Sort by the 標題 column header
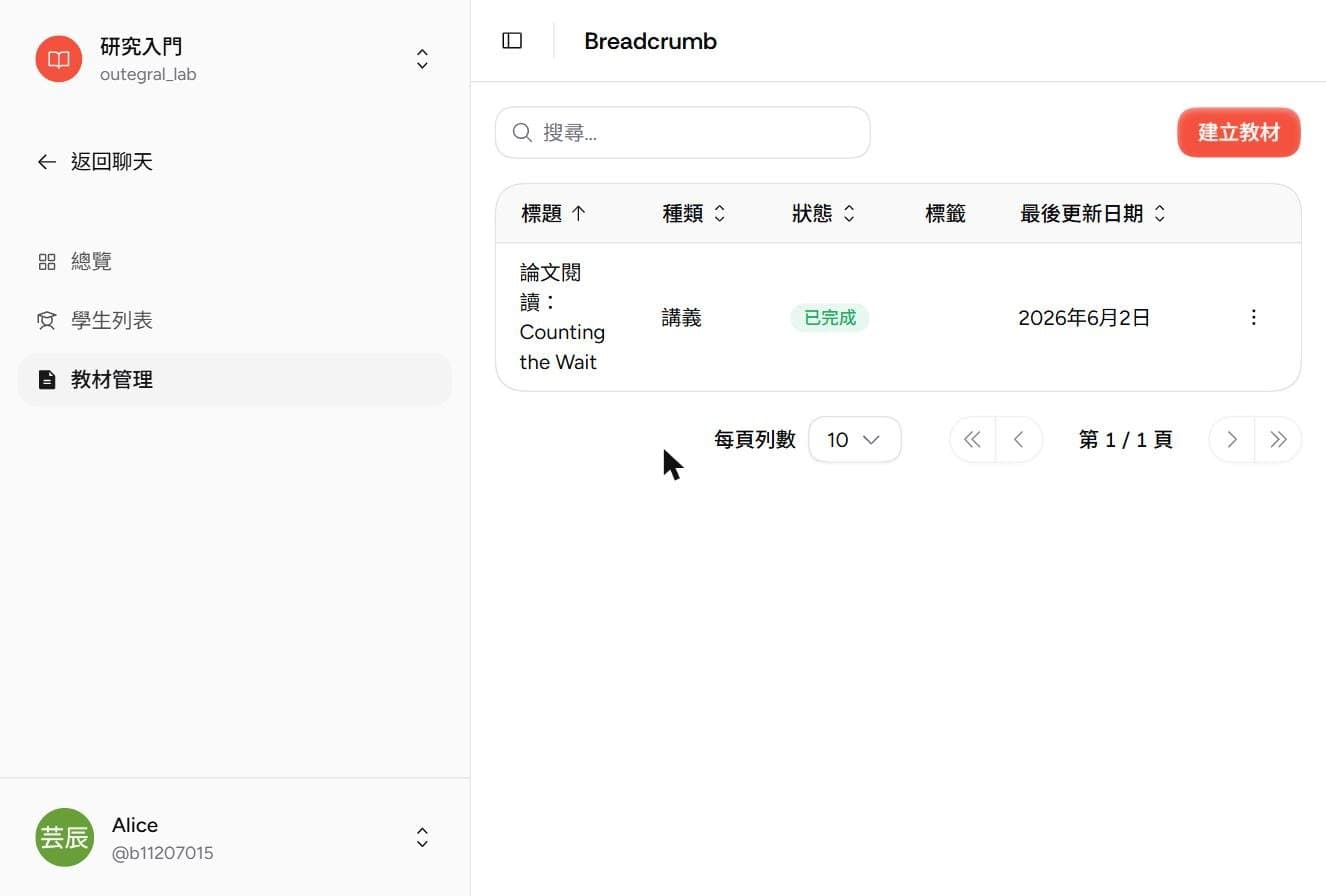Image resolution: width=1326 pixels, height=896 pixels. 554,214
